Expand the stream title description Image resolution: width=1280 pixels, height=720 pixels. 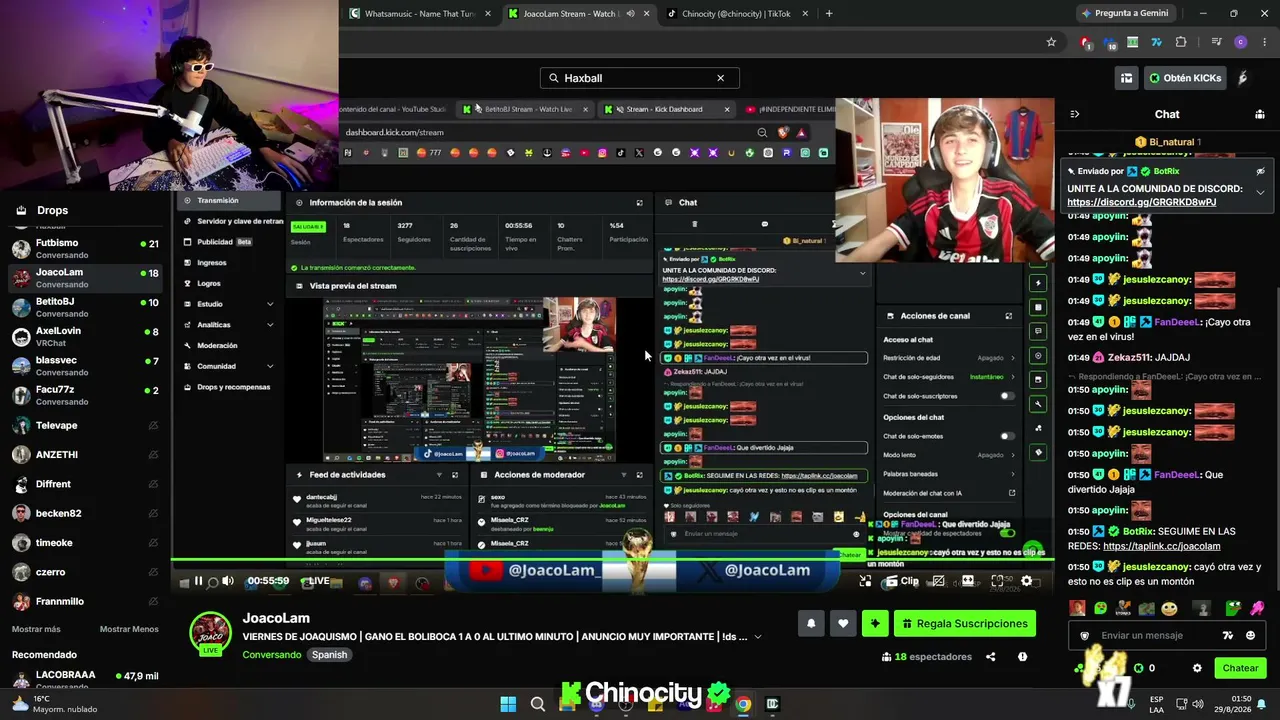pyautogui.click(x=757, y=637)
